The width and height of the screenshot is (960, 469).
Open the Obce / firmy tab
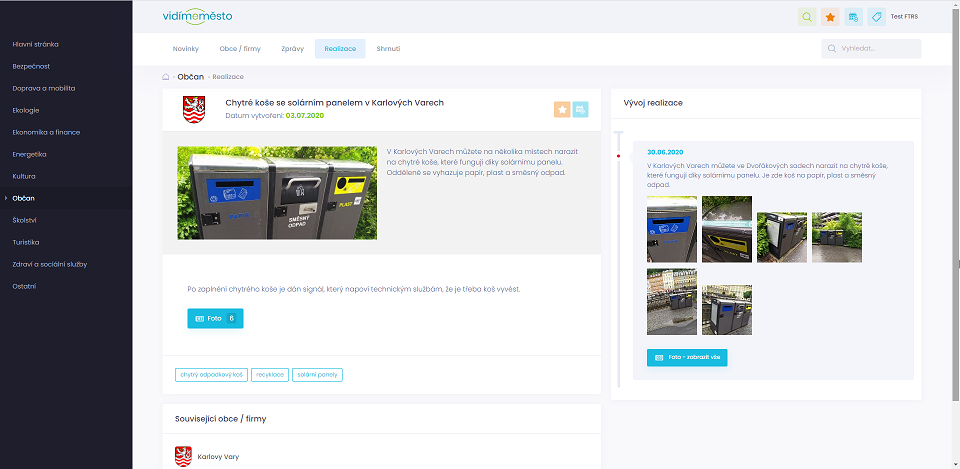pyautogui.click(x=240, y=49)
